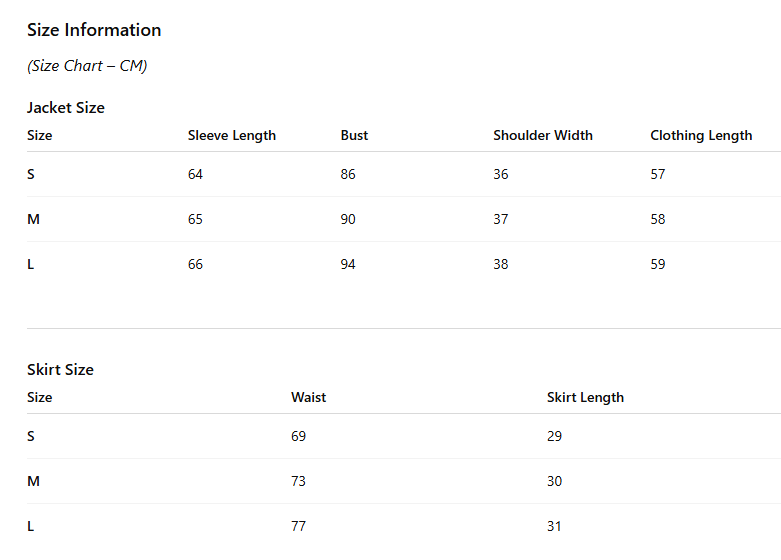Click the Bust column header

click(354, 136)
